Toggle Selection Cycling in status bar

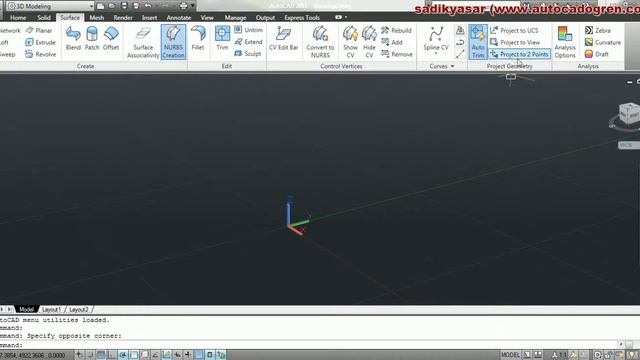tap(221, 355)
